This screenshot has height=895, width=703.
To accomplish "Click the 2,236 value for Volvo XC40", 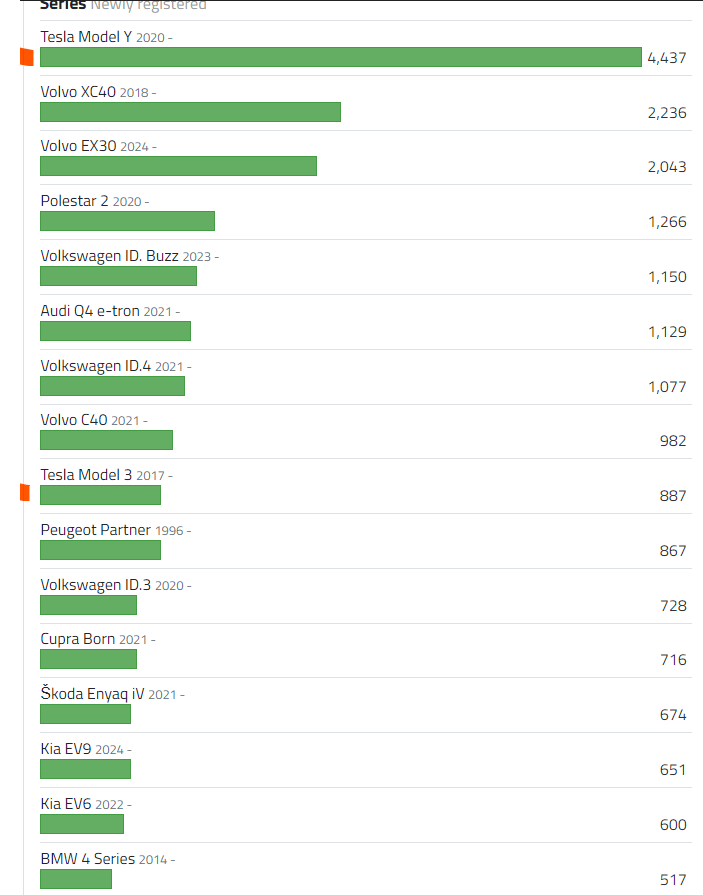I will tap(666, 113).
